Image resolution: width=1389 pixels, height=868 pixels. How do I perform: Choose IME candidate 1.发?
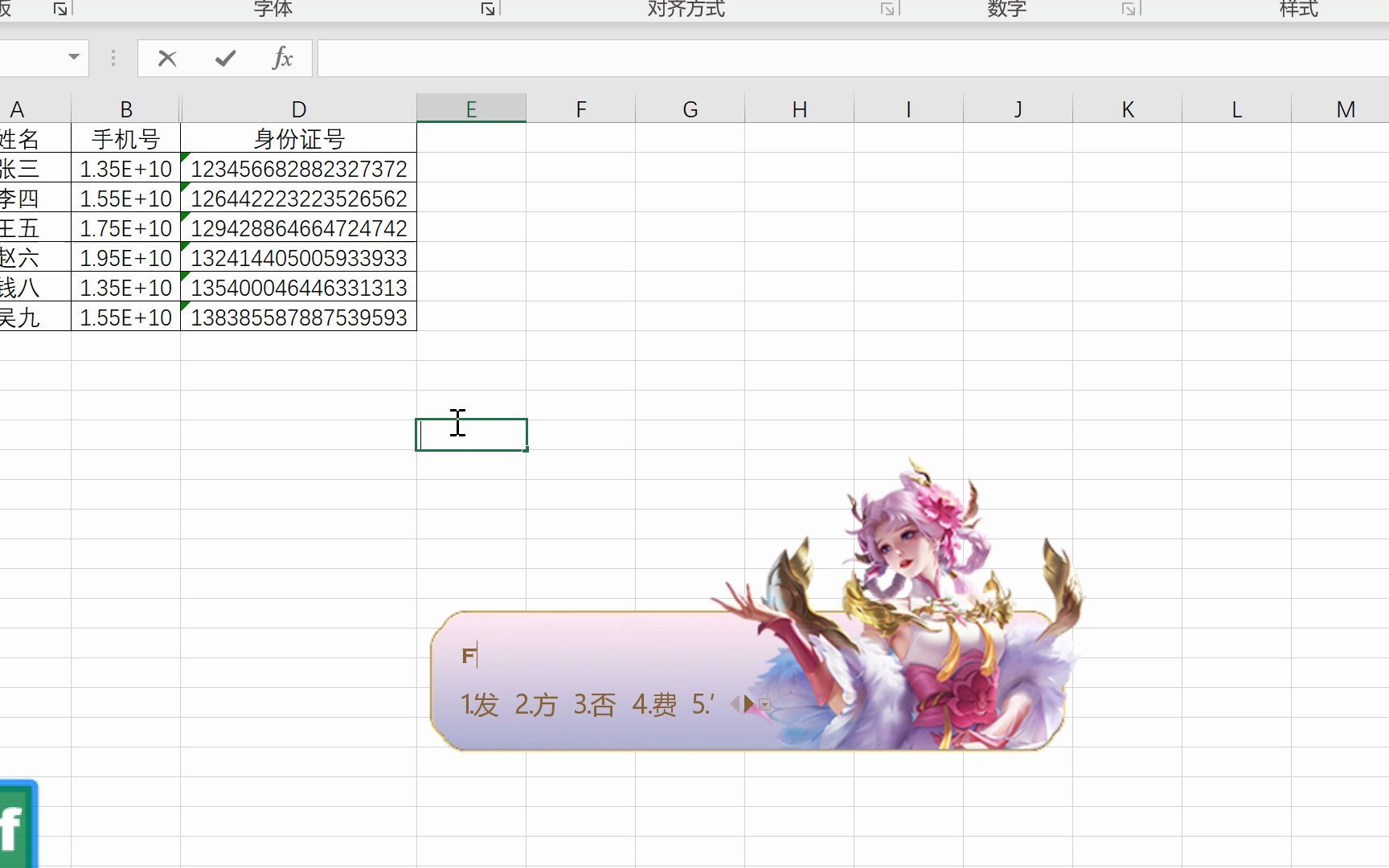[480, 705]
